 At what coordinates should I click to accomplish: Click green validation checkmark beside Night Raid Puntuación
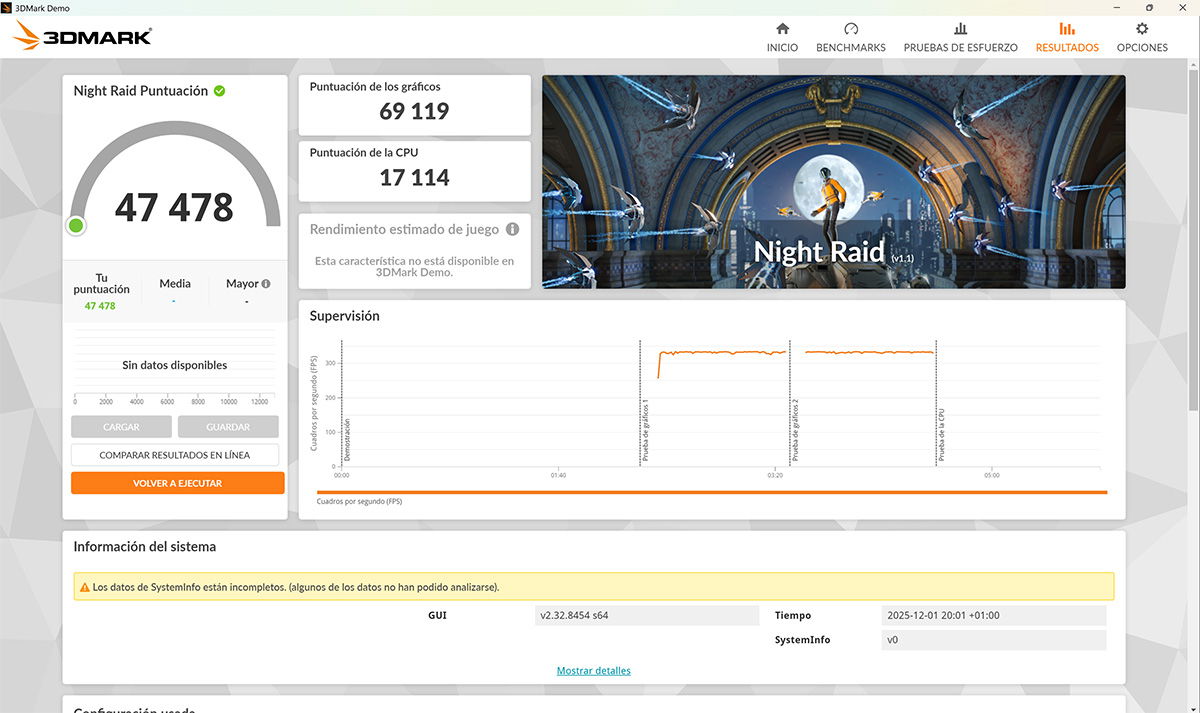[x=219, y=91]
